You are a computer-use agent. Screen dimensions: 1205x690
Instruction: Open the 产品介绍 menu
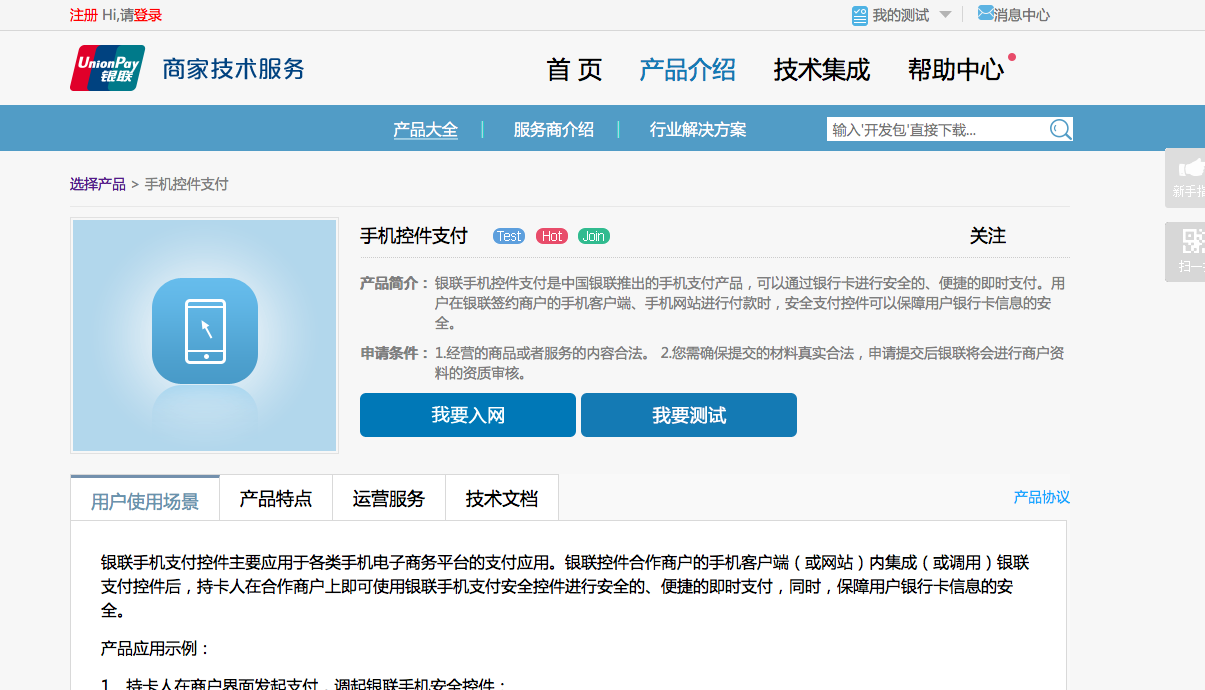pyautogui.click(x=687, y=70)
